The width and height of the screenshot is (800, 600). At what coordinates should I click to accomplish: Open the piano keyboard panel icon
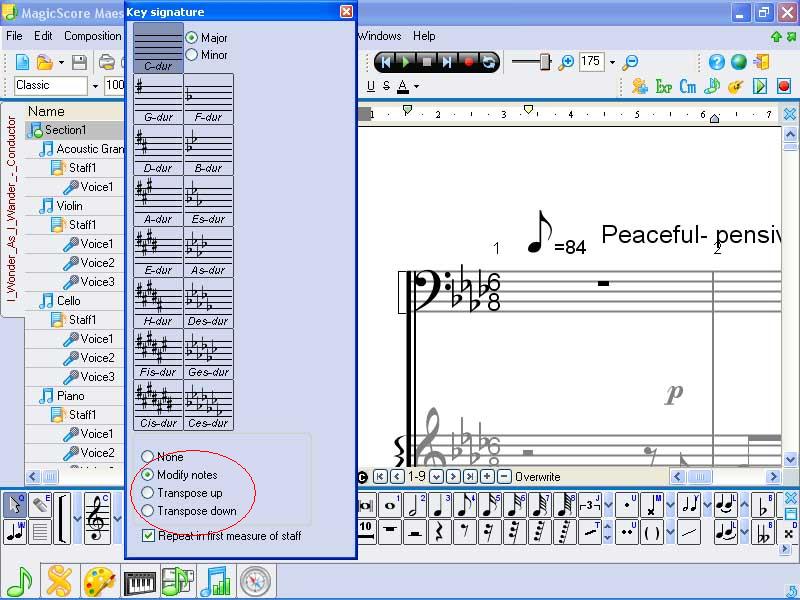(139, 581)
